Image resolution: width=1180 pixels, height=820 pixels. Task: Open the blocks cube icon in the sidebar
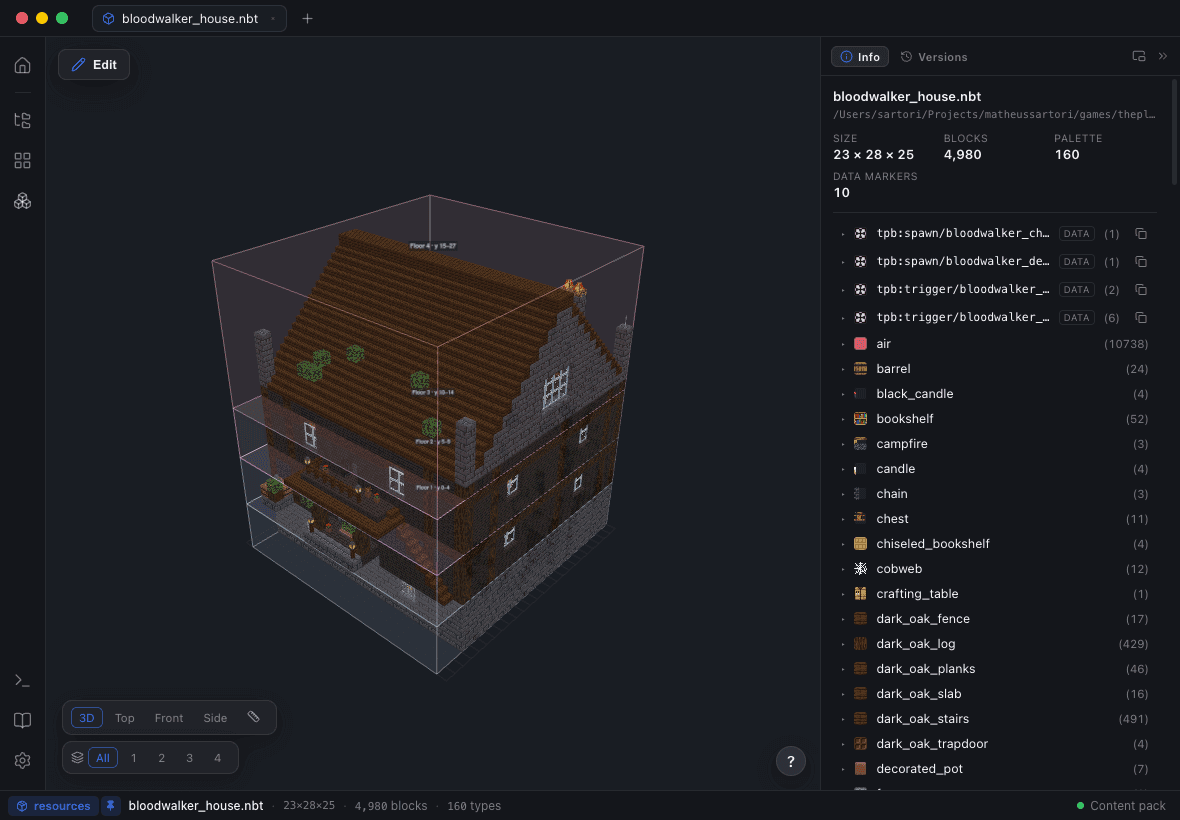pos(23,201)
